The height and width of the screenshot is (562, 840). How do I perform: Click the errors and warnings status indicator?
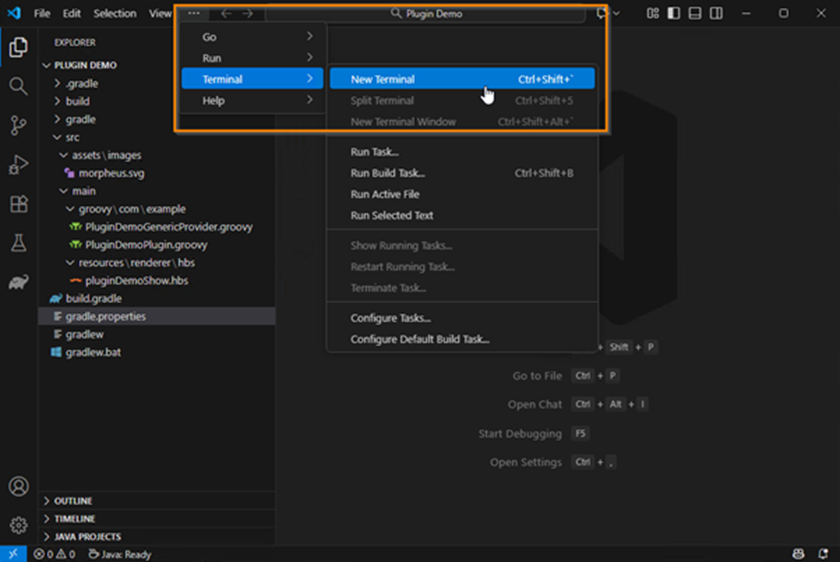coord(54,554)
